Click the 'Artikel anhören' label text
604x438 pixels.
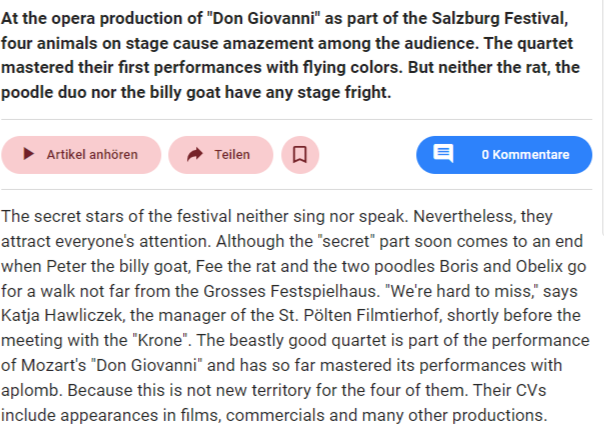coord(92,155)
